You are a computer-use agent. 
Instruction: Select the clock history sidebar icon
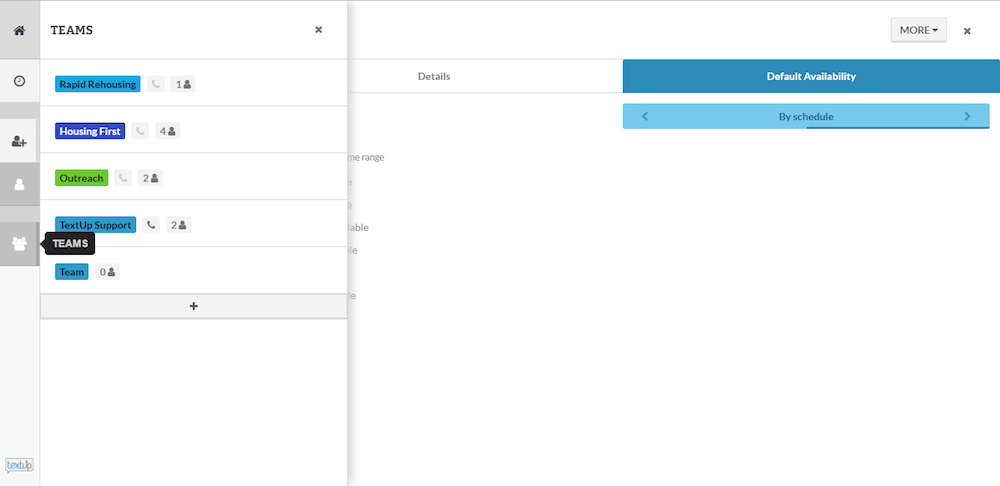pos(19,81)
